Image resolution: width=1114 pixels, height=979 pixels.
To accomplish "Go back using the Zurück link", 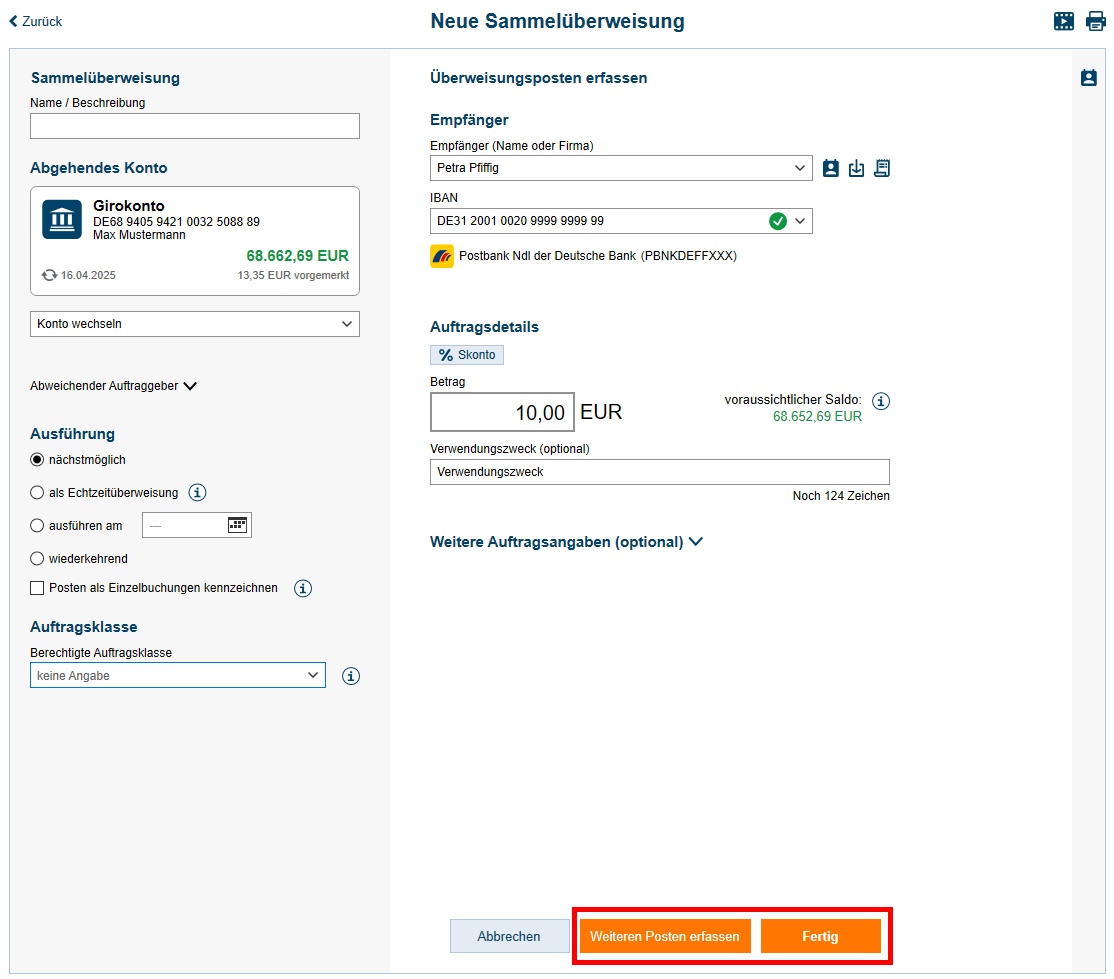I will pyautogui.click(x=34, y=20).
